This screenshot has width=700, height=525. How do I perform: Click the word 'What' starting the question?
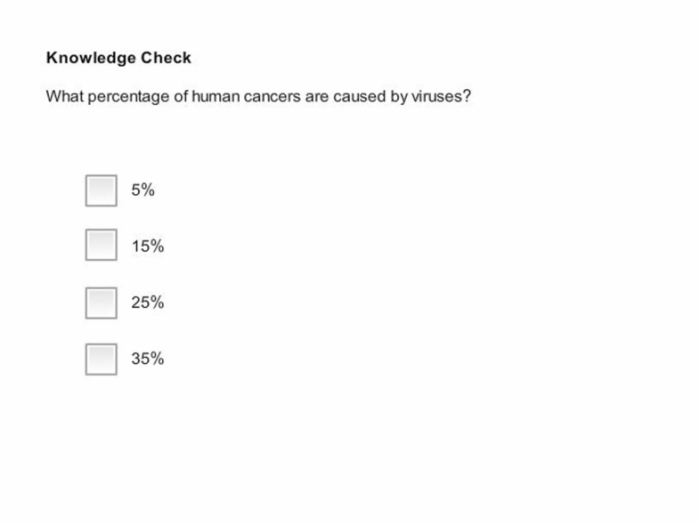pos(65,96)
